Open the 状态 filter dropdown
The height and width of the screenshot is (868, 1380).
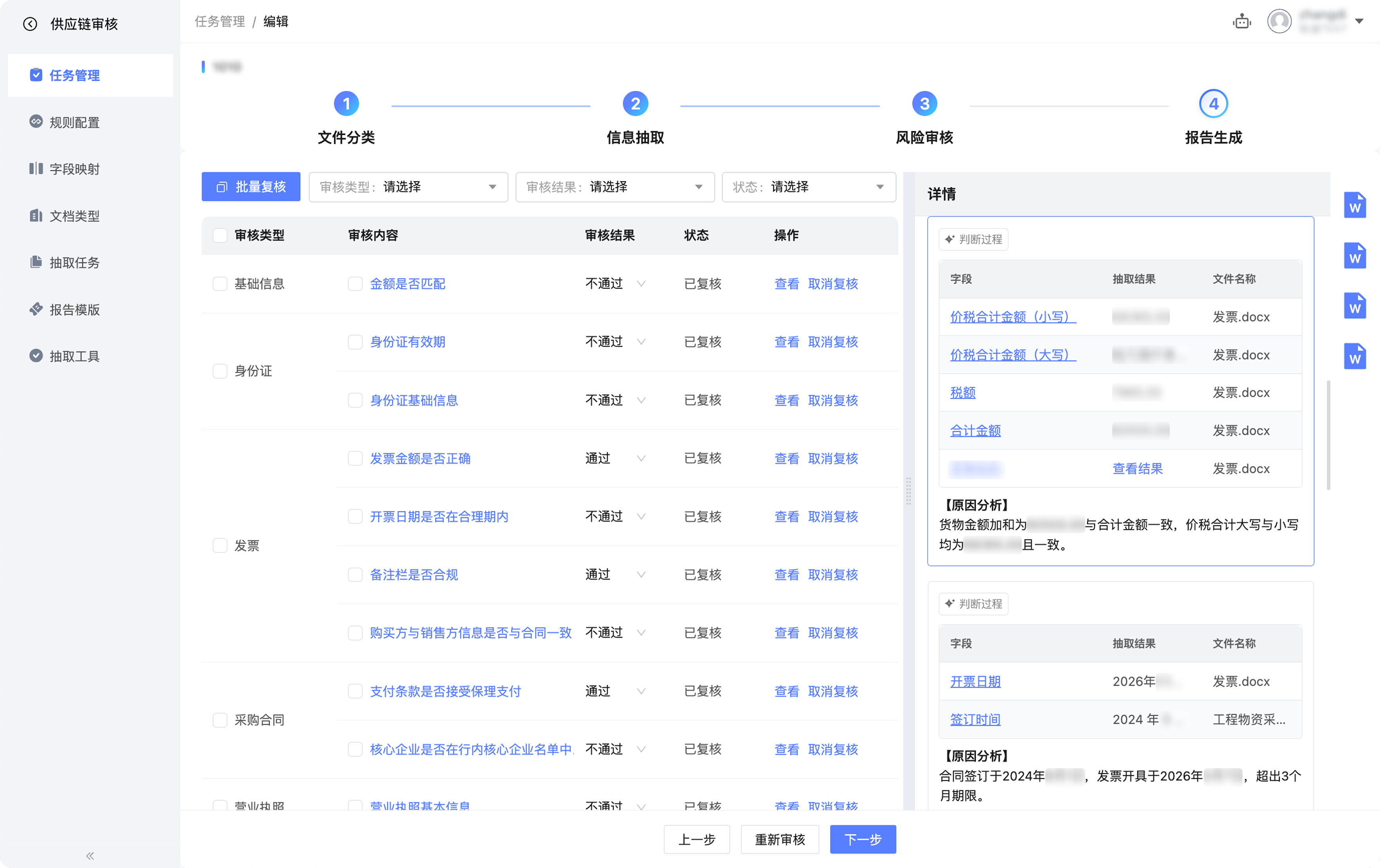pos(809,187)
